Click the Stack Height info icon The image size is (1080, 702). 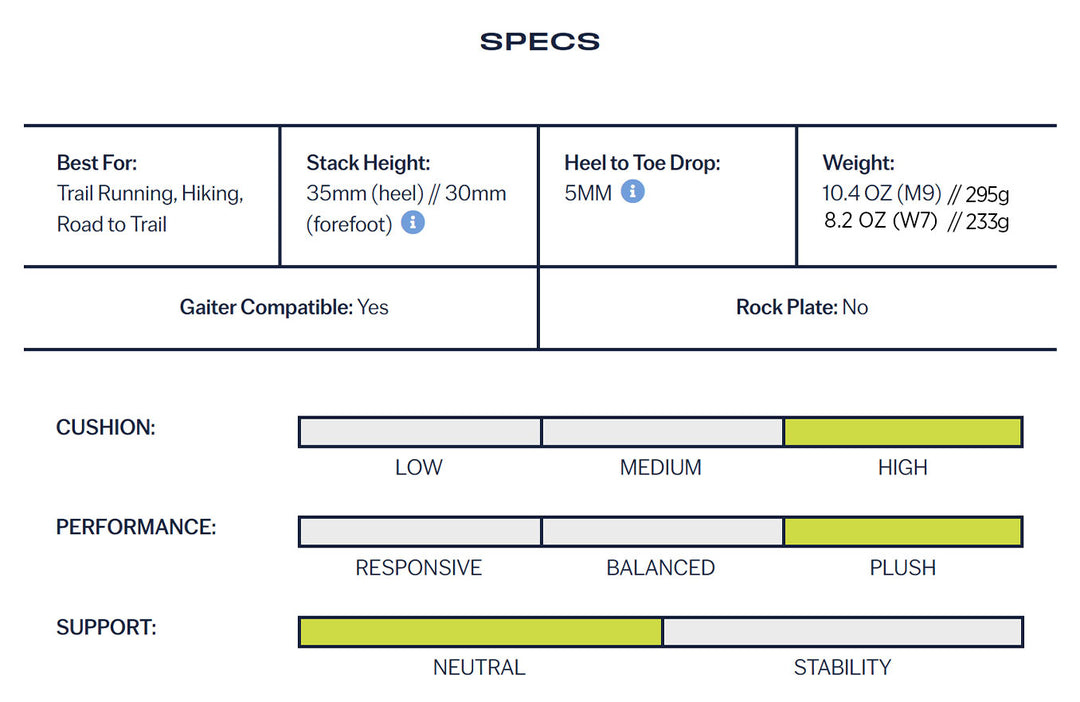413,223
